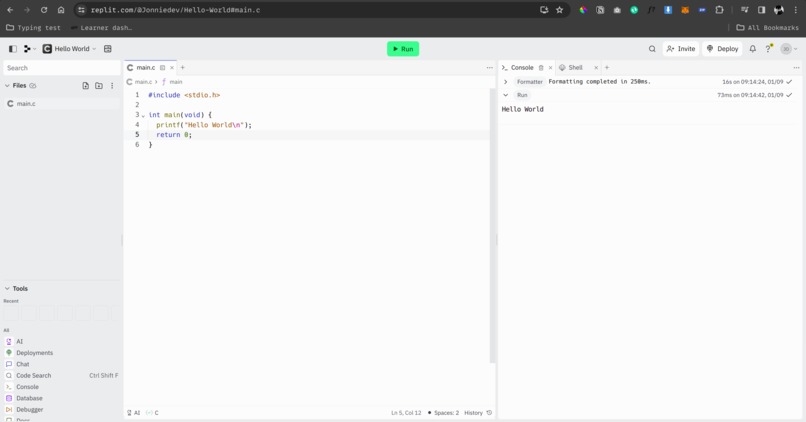Focus the file Search input field

coord(62,68)
